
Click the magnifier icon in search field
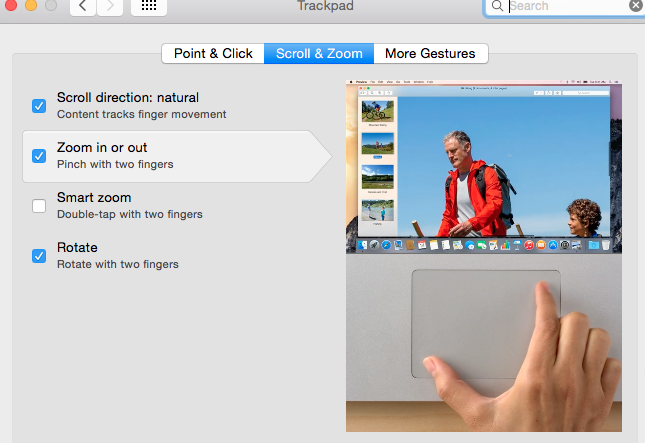[497, 6]
